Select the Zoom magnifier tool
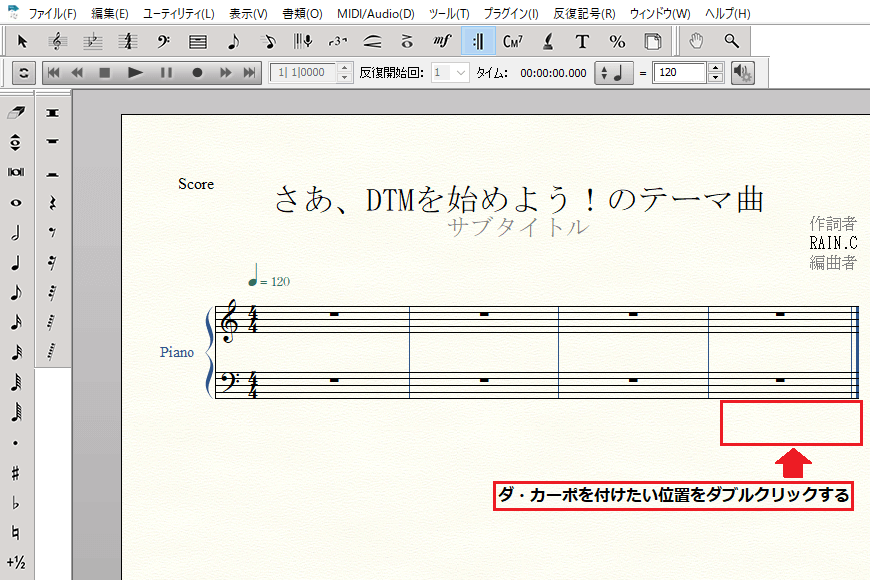 click(732, 41)
